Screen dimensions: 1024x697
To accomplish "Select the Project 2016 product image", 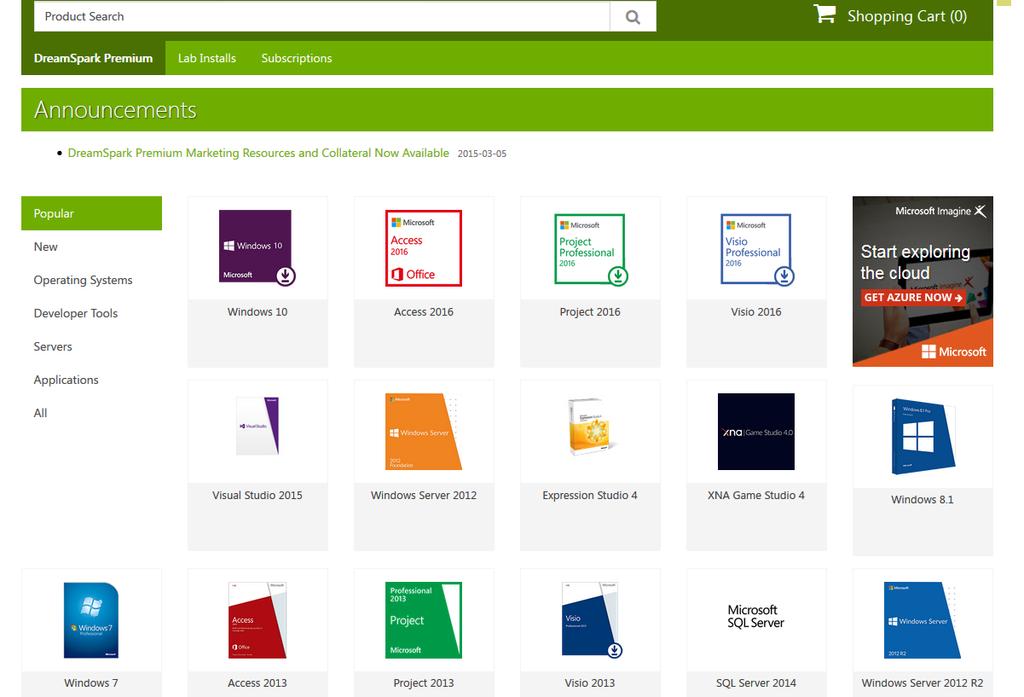I will [x=590, y=249].
